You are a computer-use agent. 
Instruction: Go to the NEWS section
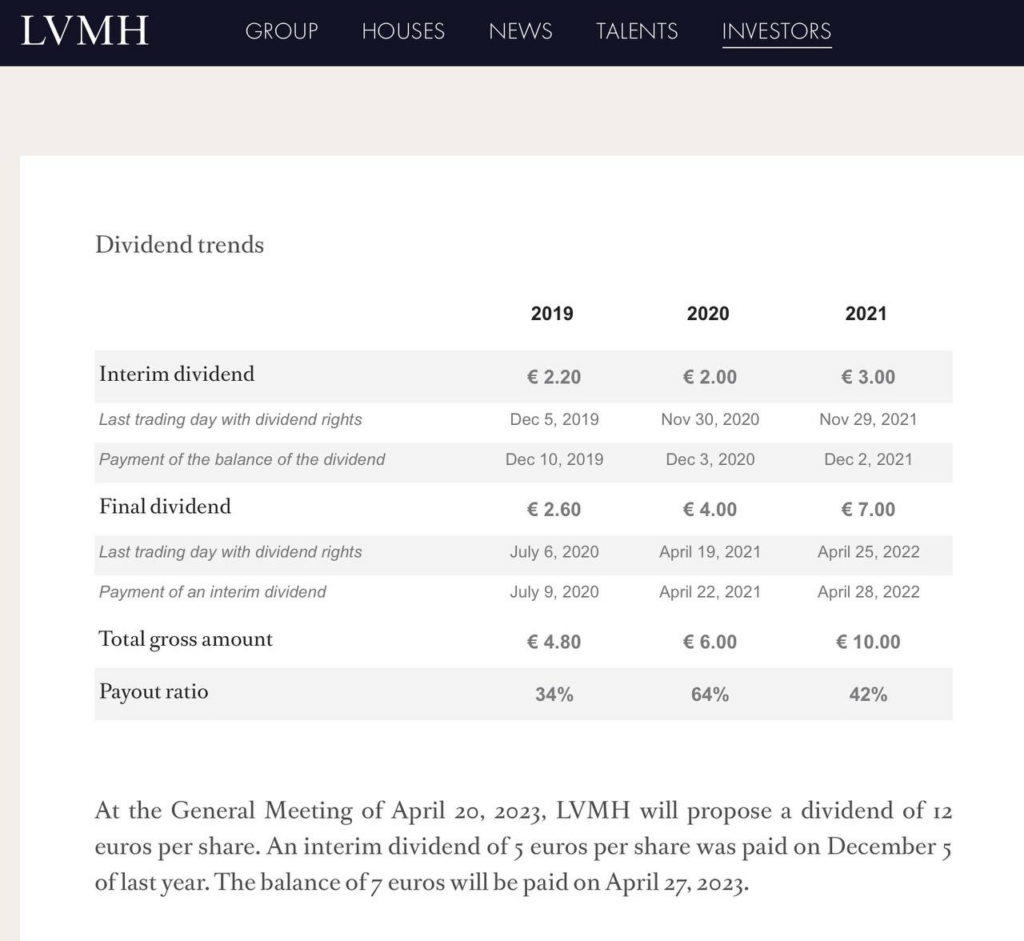tap(520, 31)
